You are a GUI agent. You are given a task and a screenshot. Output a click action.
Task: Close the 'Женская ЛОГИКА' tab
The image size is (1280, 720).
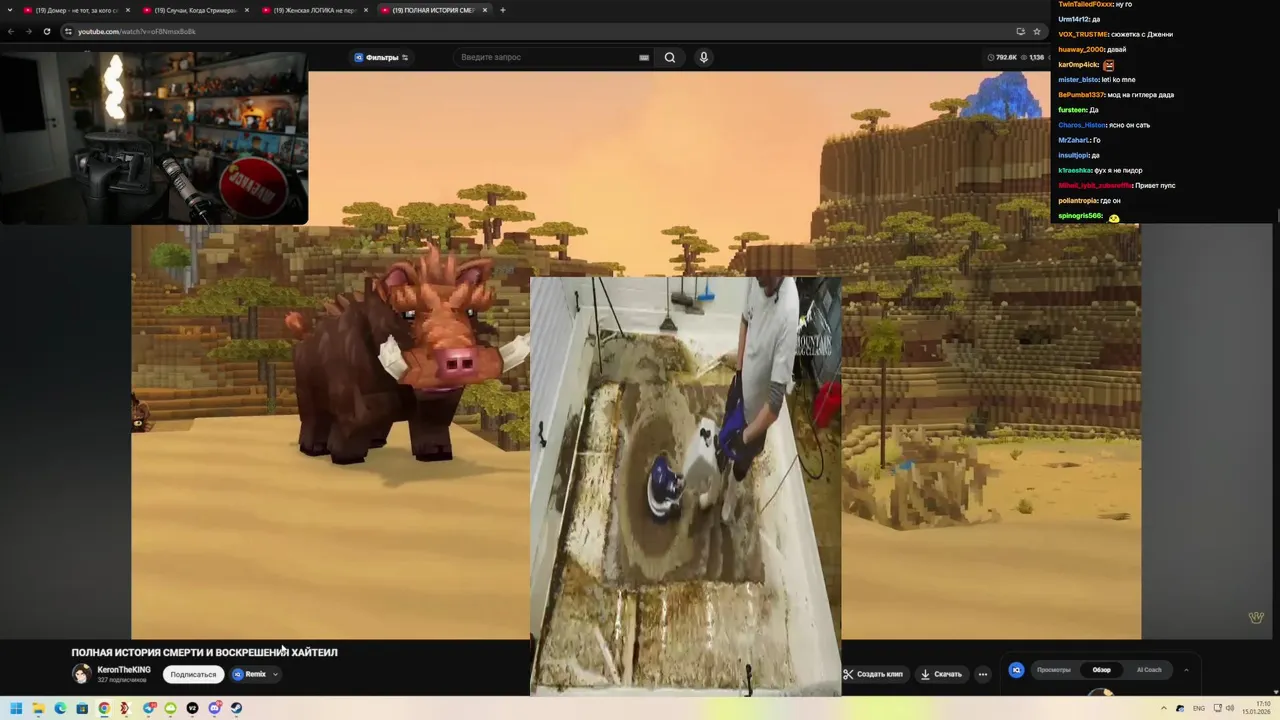tap(366, 10)
